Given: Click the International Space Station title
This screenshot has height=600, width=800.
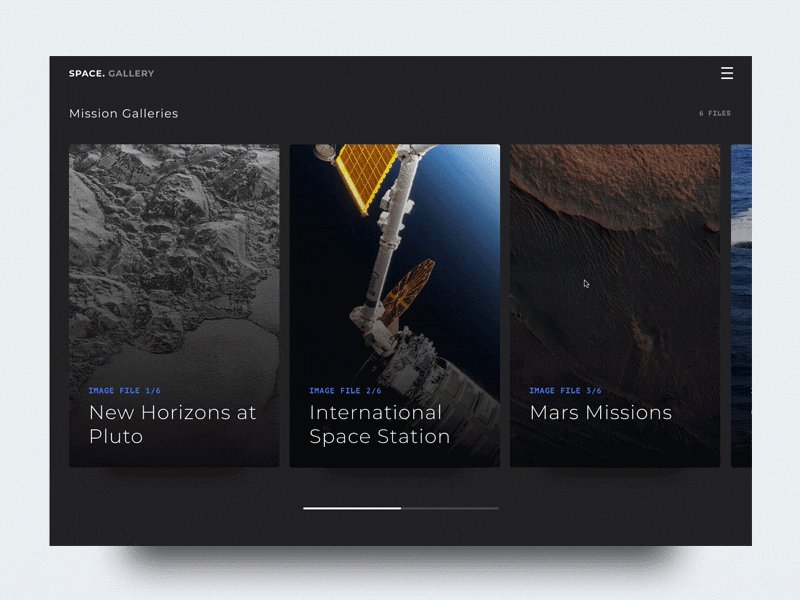Looking at the screenshot, I should tap(380, 424).
